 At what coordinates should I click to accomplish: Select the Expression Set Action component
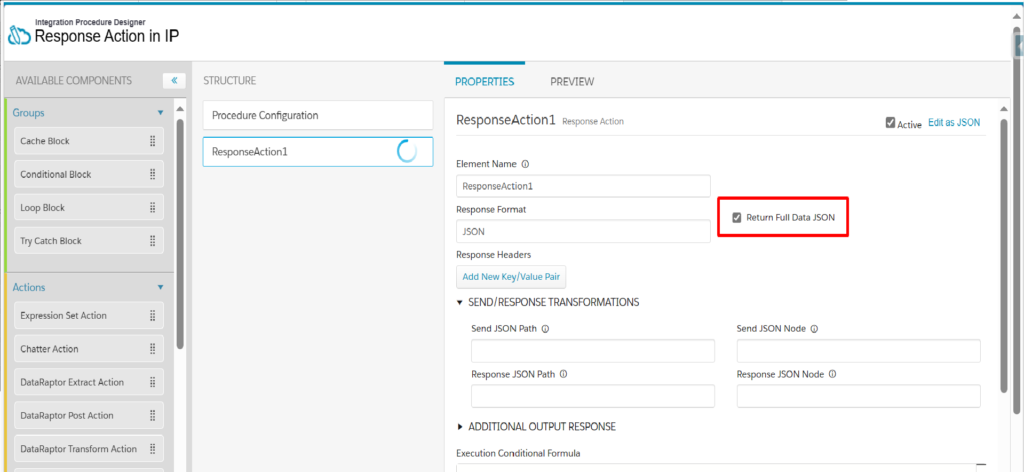click(89, 315)
